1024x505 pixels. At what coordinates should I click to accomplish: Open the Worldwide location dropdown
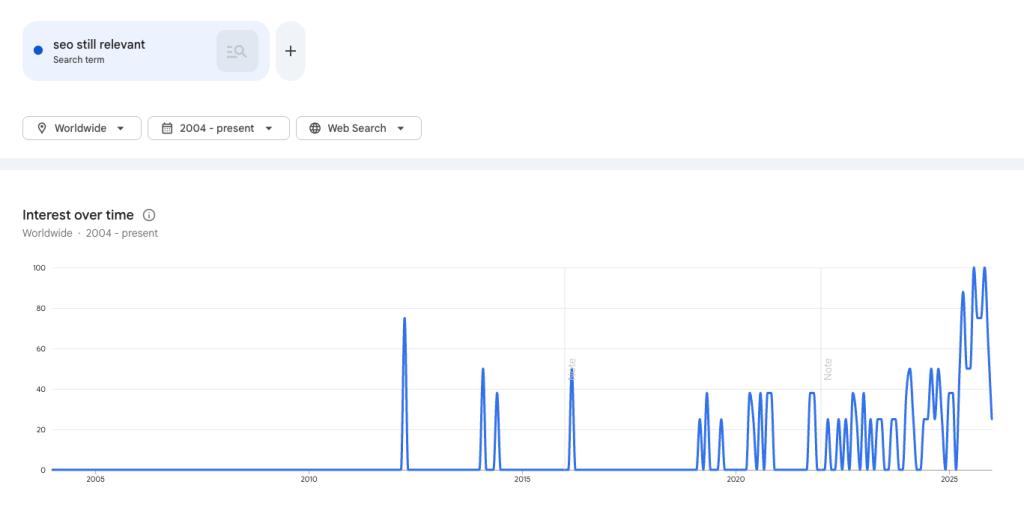pos(82,128)
